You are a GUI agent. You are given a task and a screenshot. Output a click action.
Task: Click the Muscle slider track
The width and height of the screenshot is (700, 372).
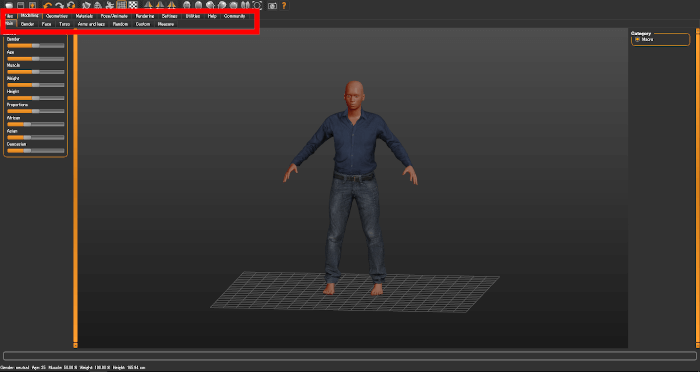(36, 72)
